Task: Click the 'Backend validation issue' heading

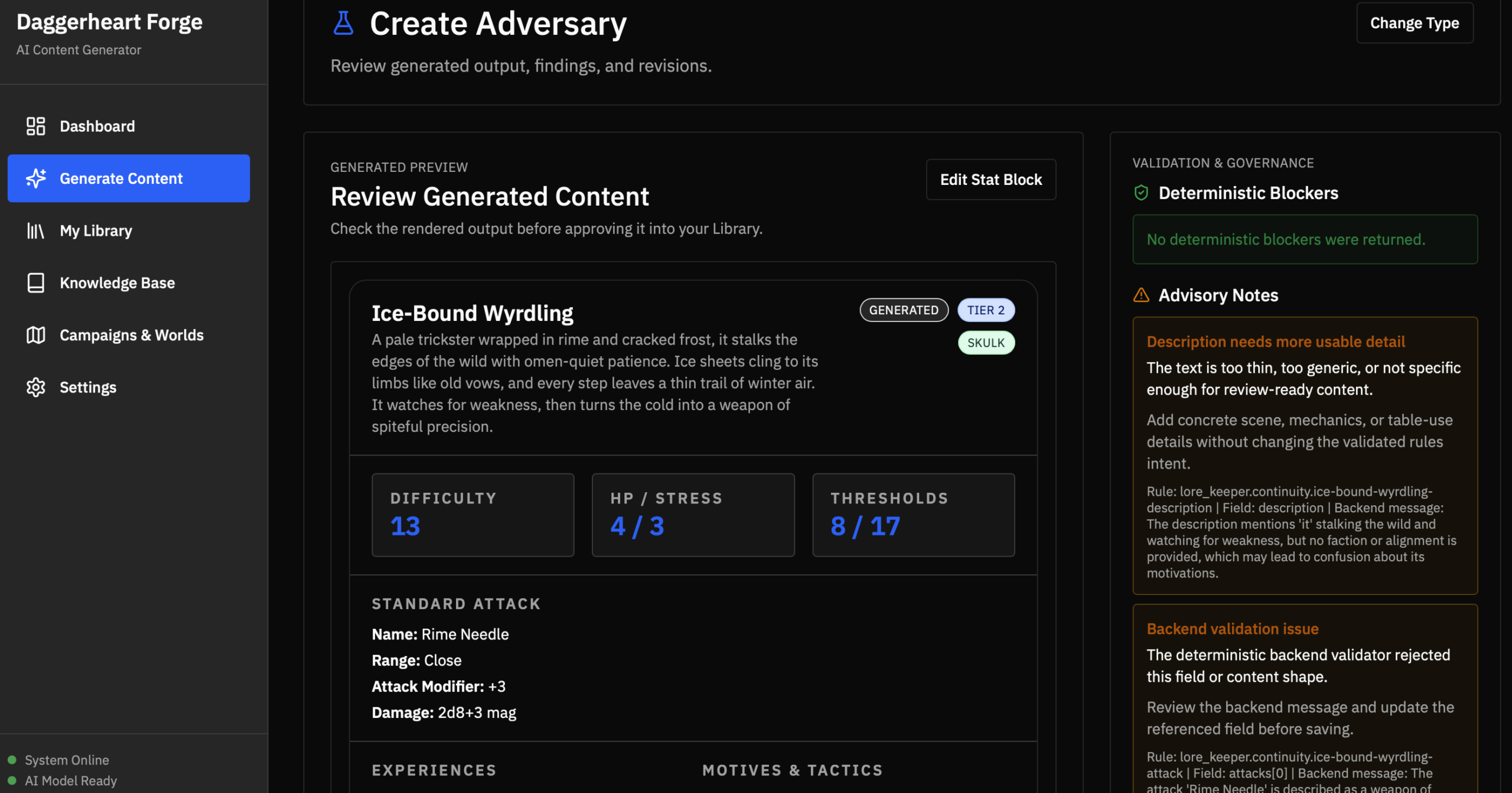Action: [1233, 629]
